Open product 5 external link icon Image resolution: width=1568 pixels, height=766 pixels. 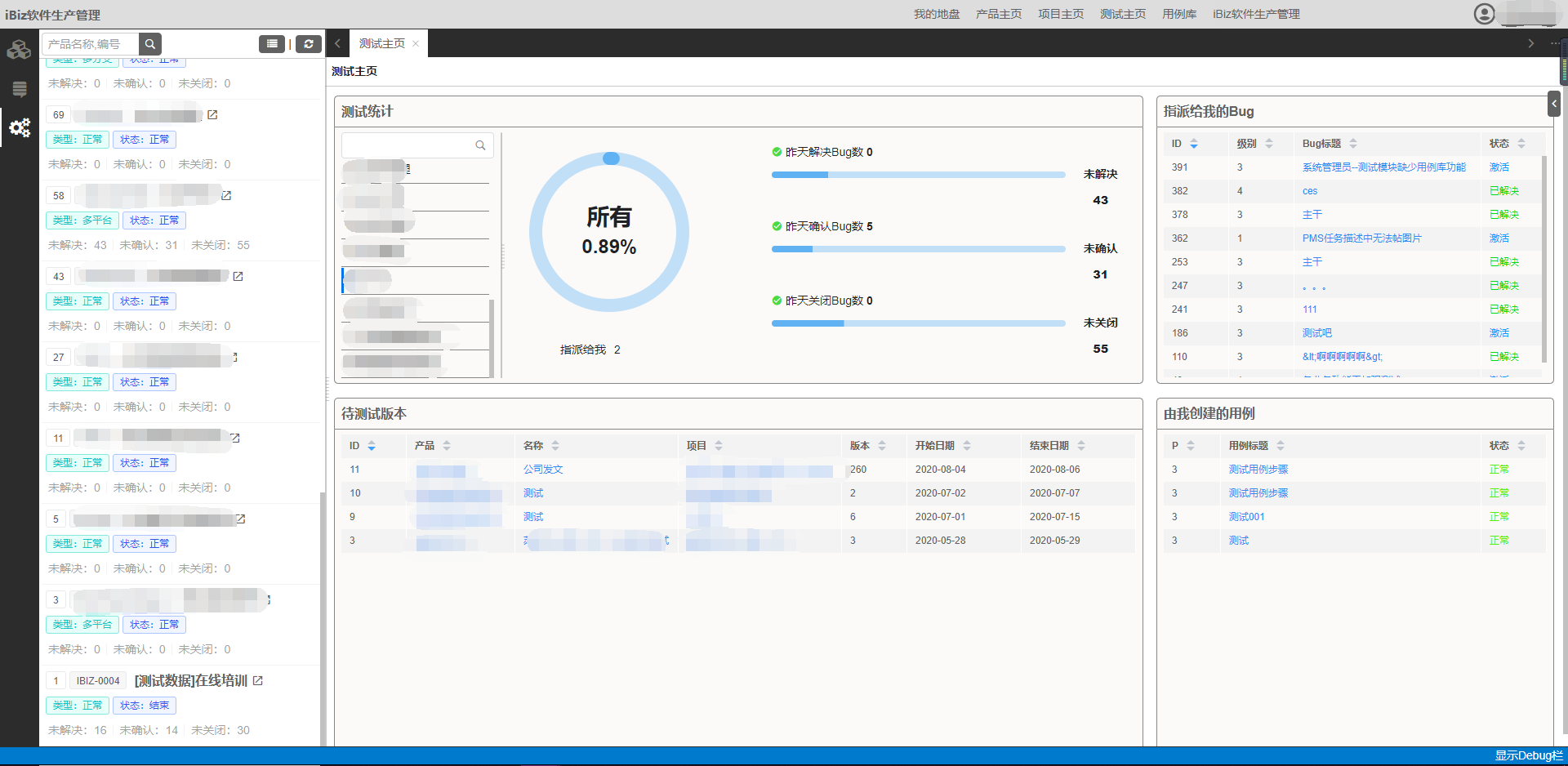click(241, 519)
